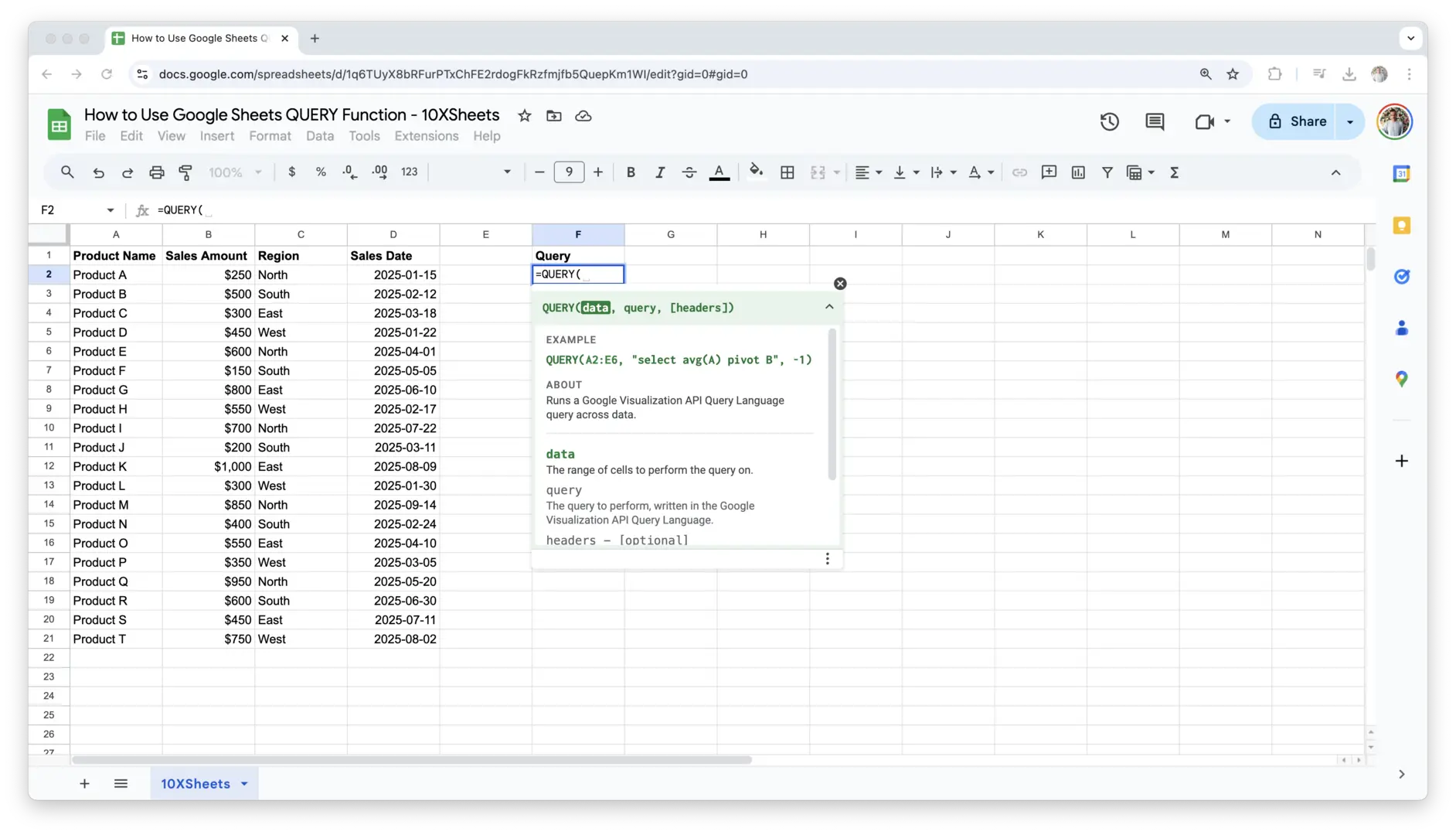Click the Create a filter icon
This screenshot has height=835, width=1456.
click(x=1107, y=172)
